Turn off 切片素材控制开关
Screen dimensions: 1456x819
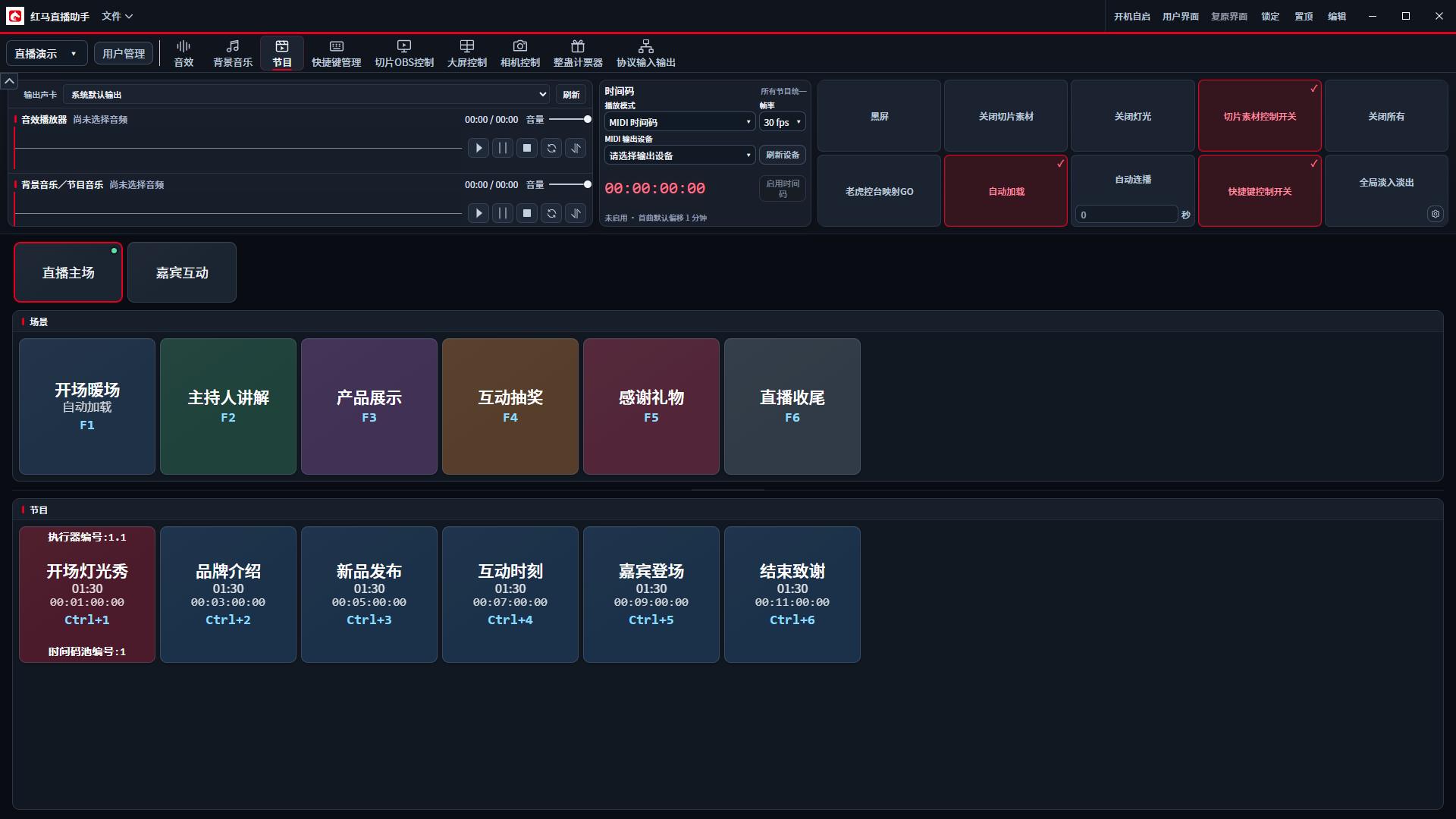click(x=1260, y=116)
